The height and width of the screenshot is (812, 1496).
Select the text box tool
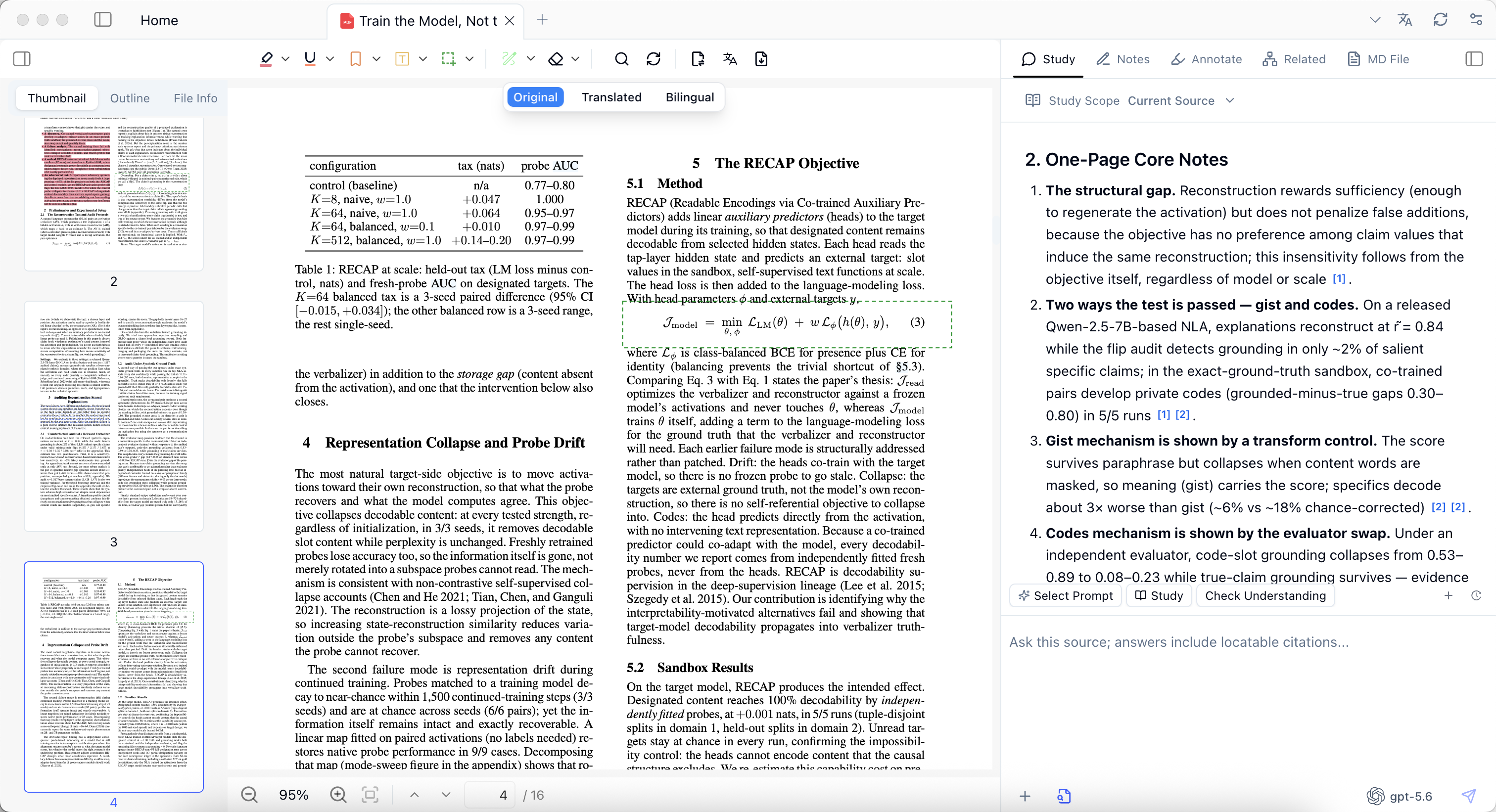click(402, 59)
